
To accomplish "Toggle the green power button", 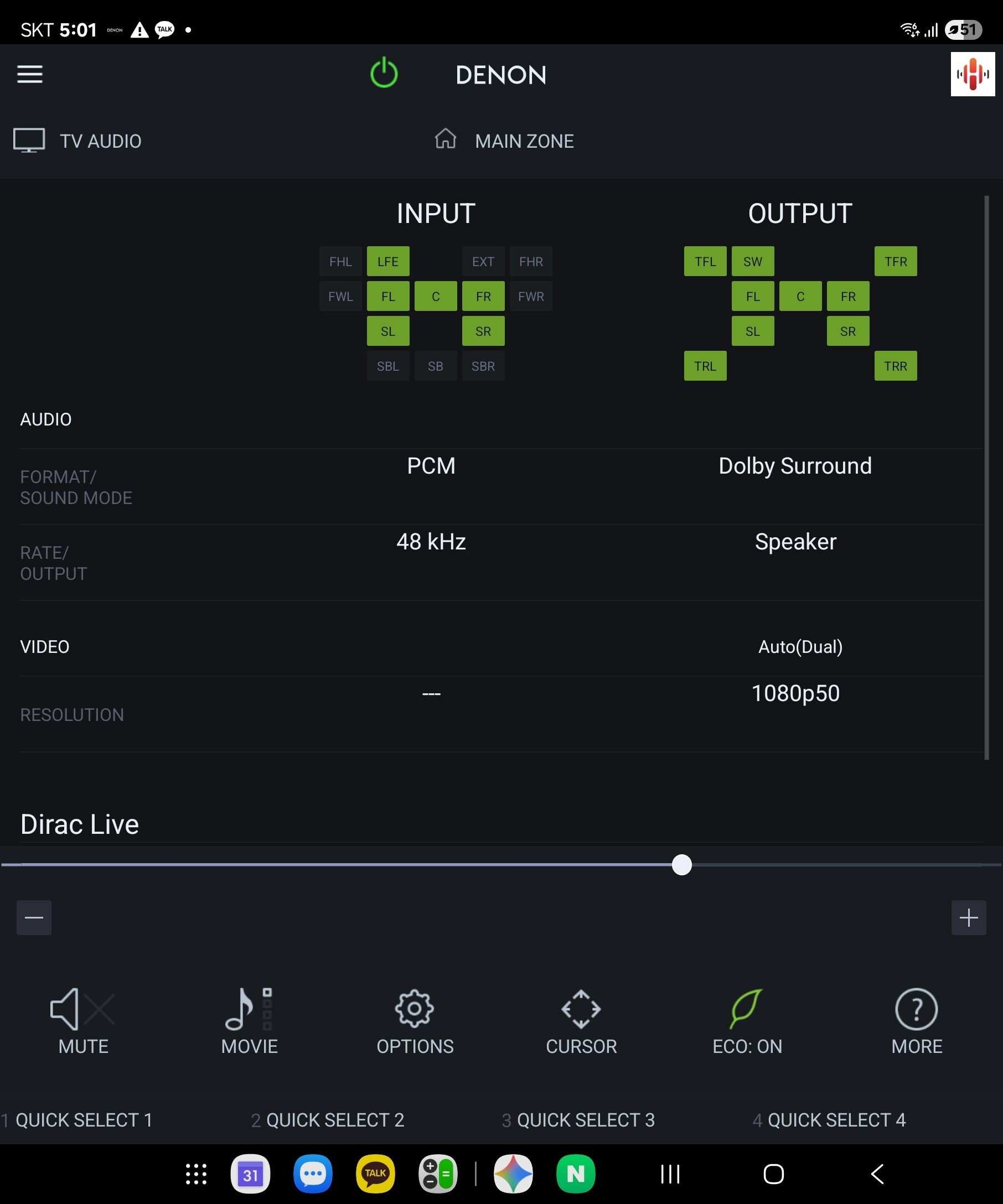I will [384, 74].
